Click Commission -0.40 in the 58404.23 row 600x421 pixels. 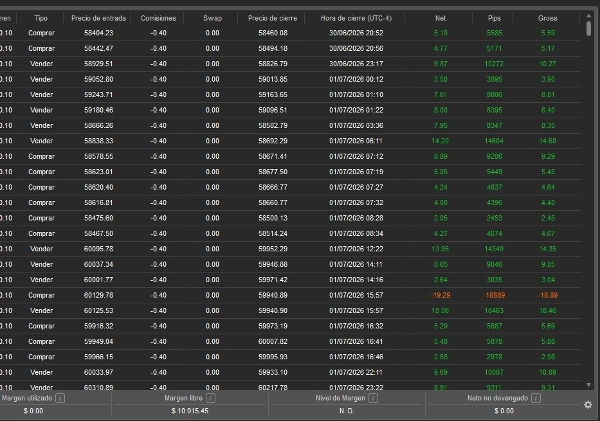pos(158,33)
